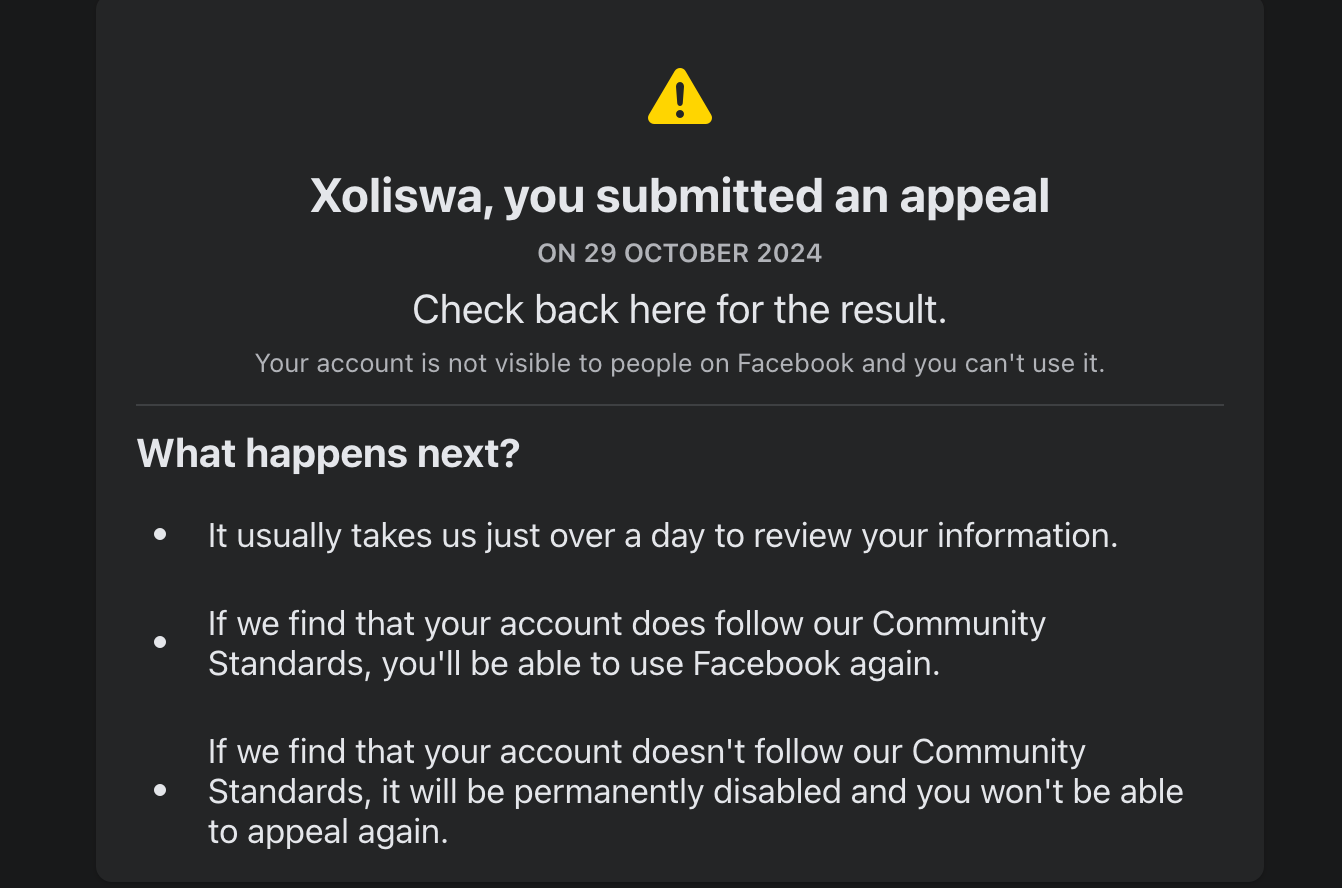
Task: Click the dark margin left of the card
Action: pos(47,440)
